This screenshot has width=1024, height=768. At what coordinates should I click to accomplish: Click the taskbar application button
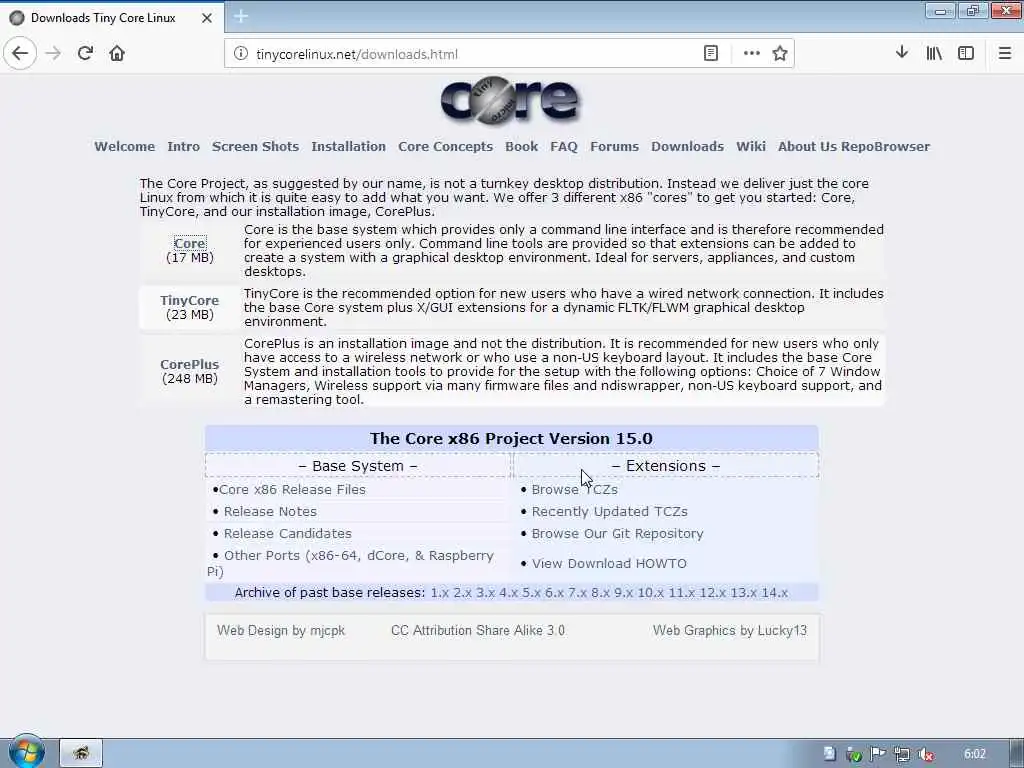click(81, 753)
